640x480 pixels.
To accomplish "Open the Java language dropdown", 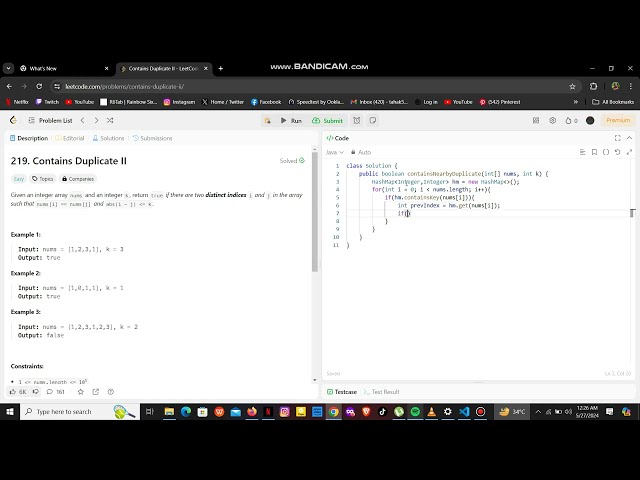I will [335, 152].
